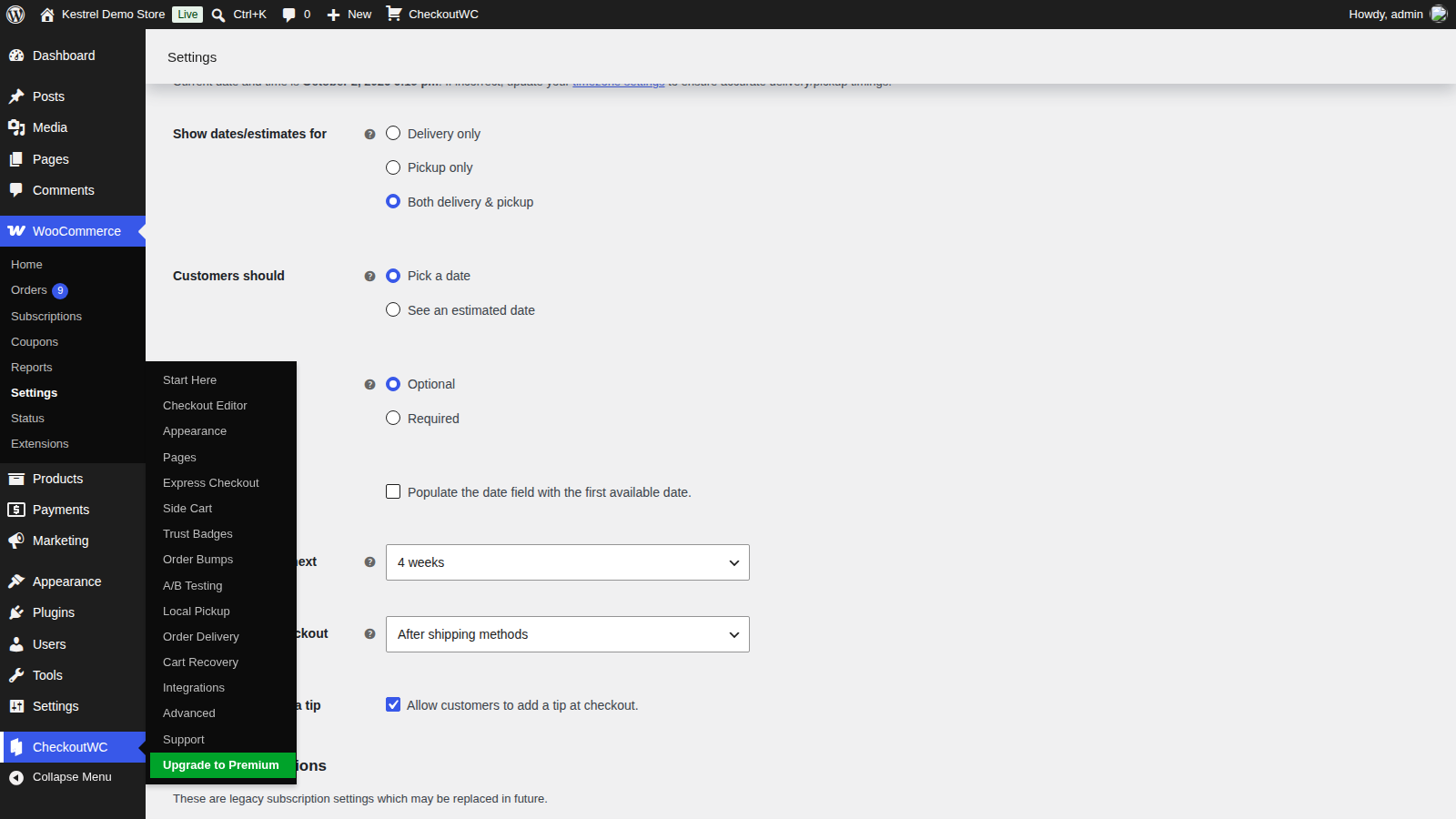Viewport: 1456px width, 819px height.
Task: Open CheckoutWC cart icon in admin bar
Action: click(x=394, y=14)
